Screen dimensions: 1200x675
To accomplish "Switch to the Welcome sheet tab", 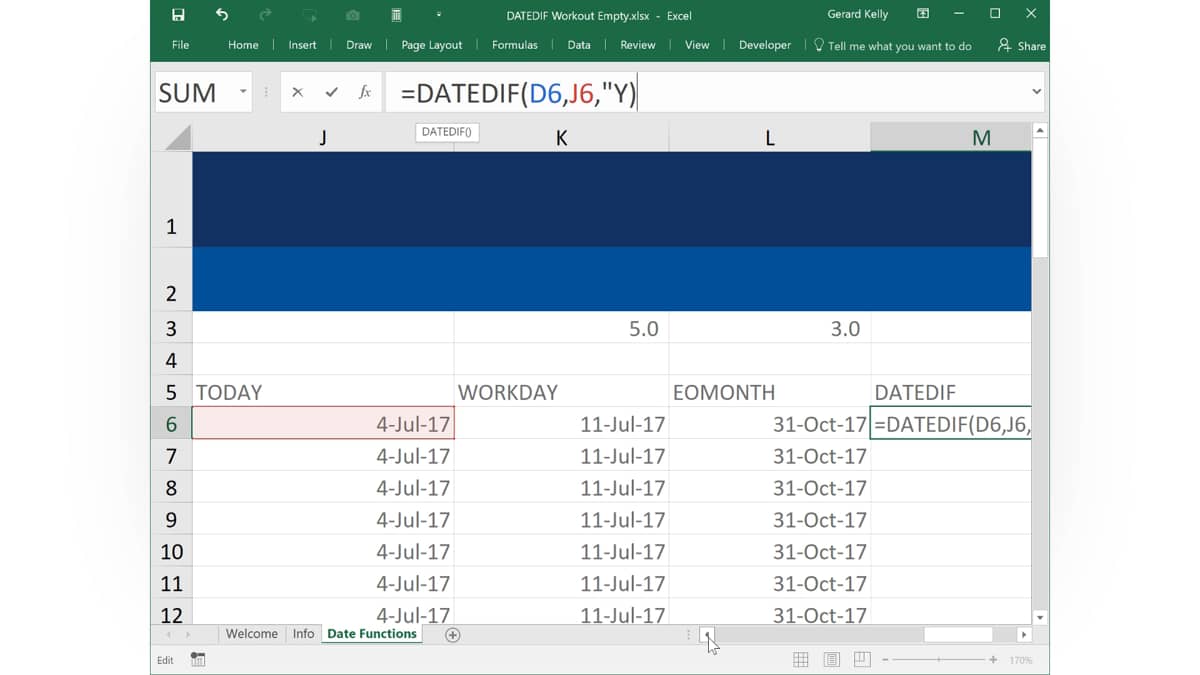I will (x=251, y=634).
